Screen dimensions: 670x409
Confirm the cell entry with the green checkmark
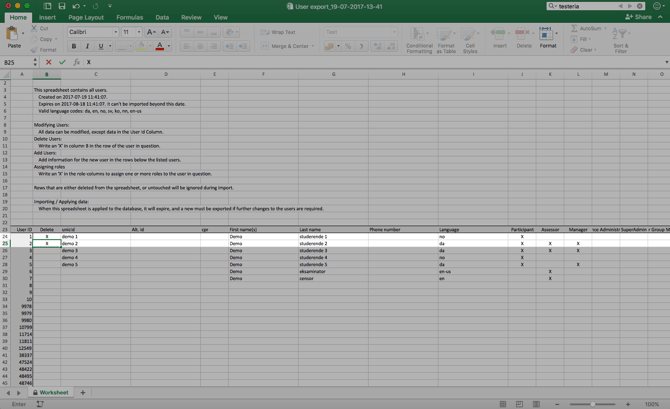[62, 62]
